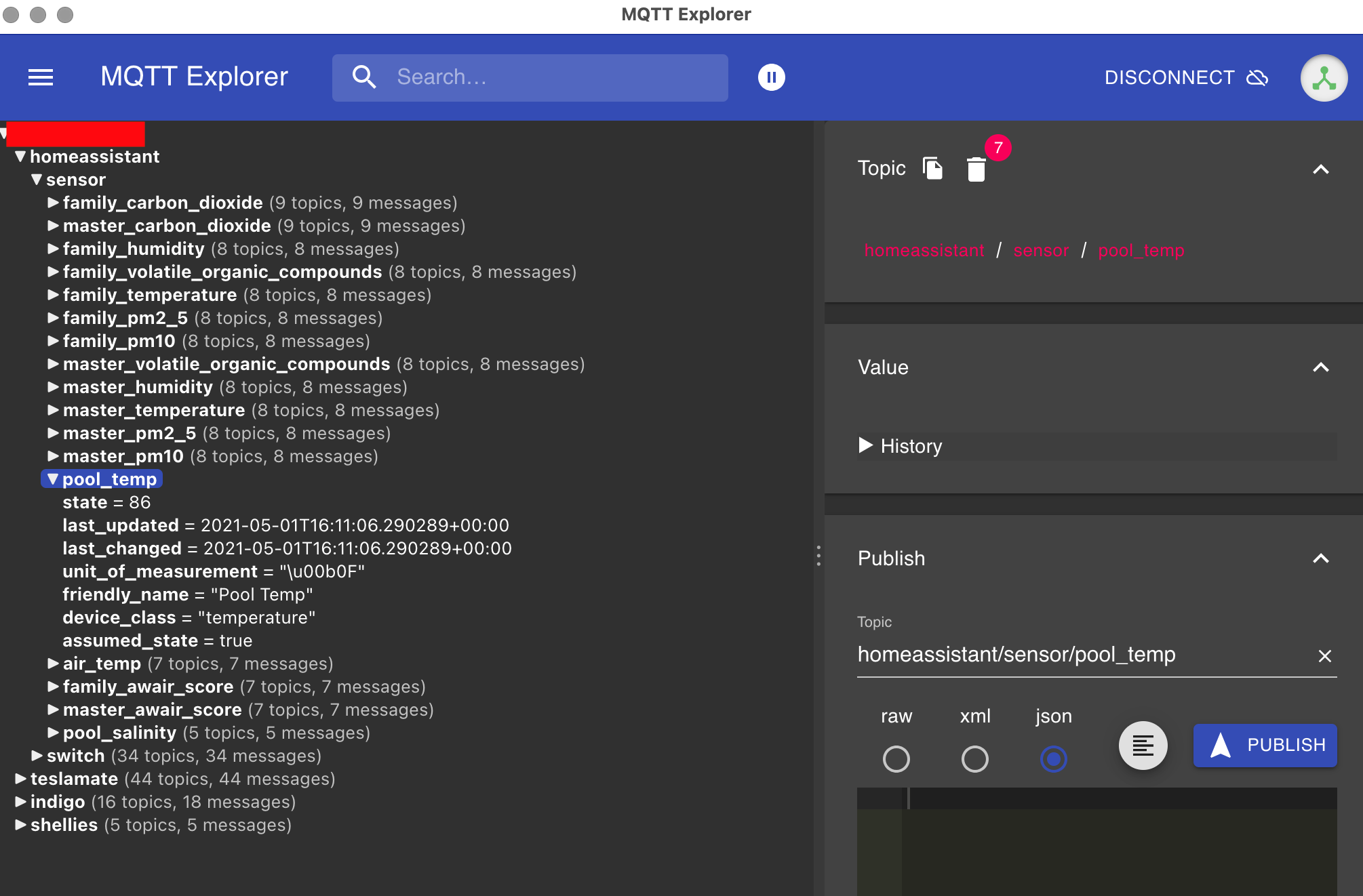
Task: Click the panel splitter handle dots
Action: click(818, 556)
